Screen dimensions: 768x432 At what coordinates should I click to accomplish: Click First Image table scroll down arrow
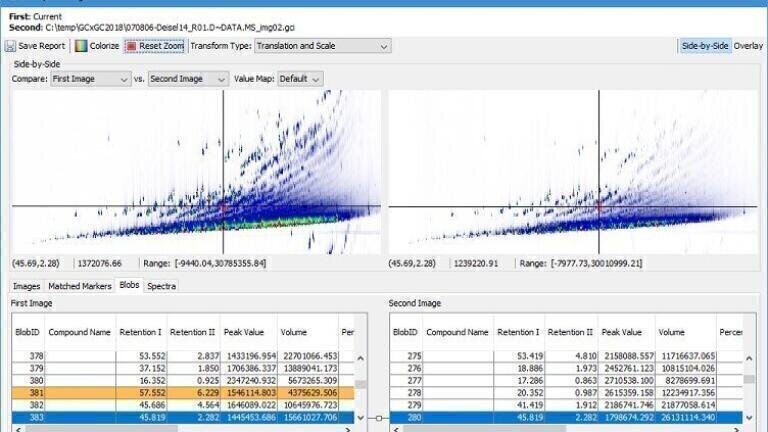click(360, 418)
